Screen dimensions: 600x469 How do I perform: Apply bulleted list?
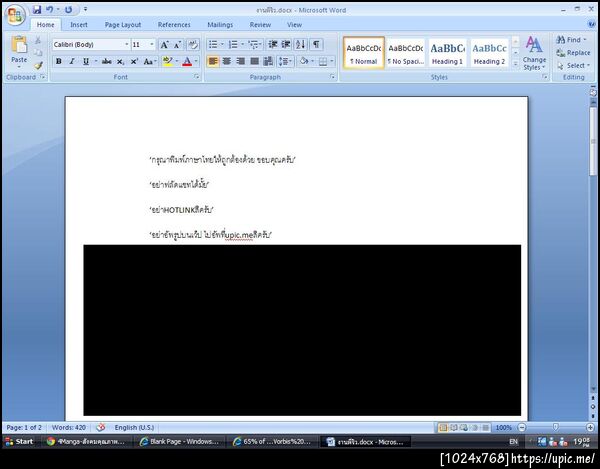coord(213,45)
